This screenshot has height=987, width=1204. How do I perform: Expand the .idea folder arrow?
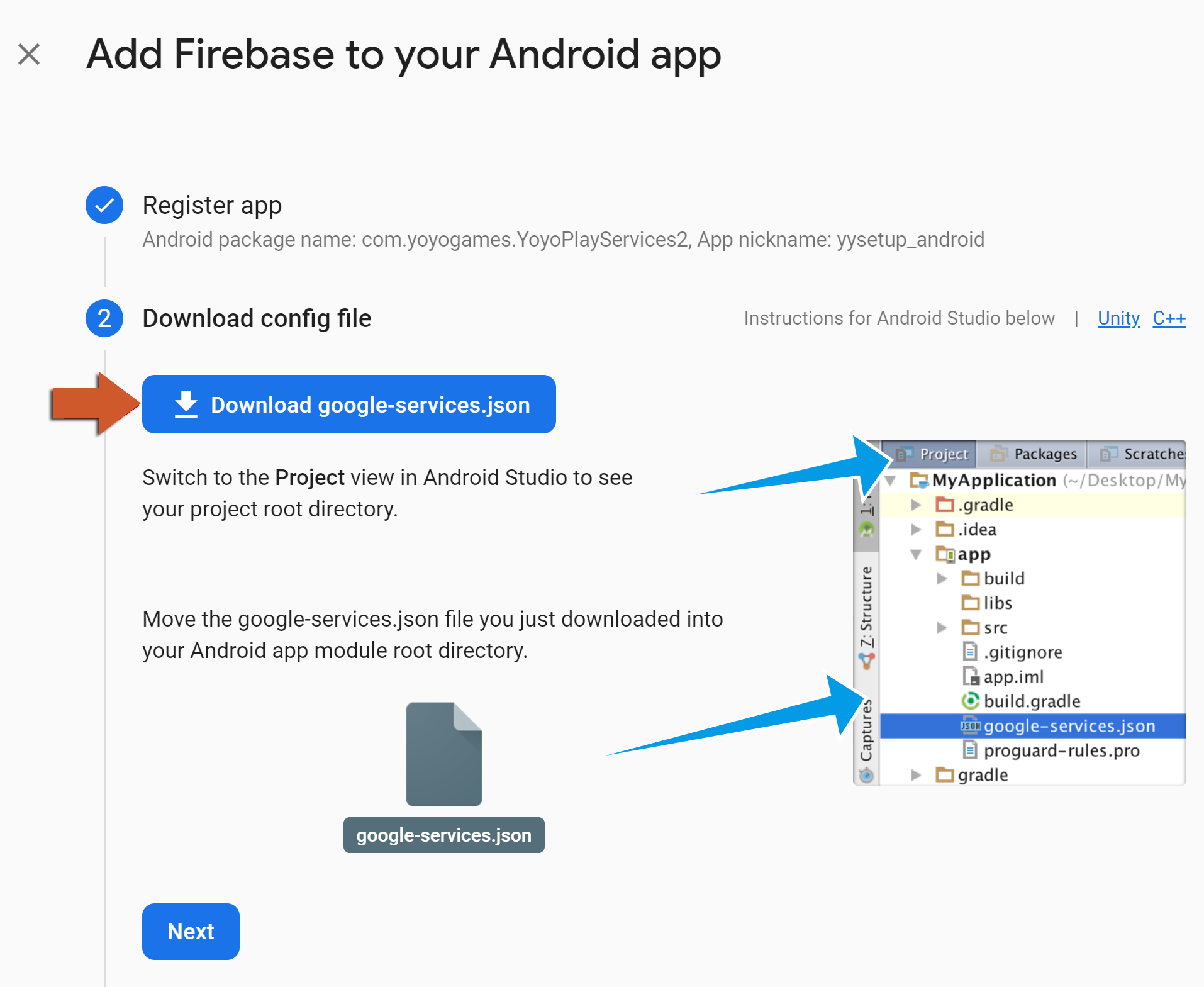917,530
